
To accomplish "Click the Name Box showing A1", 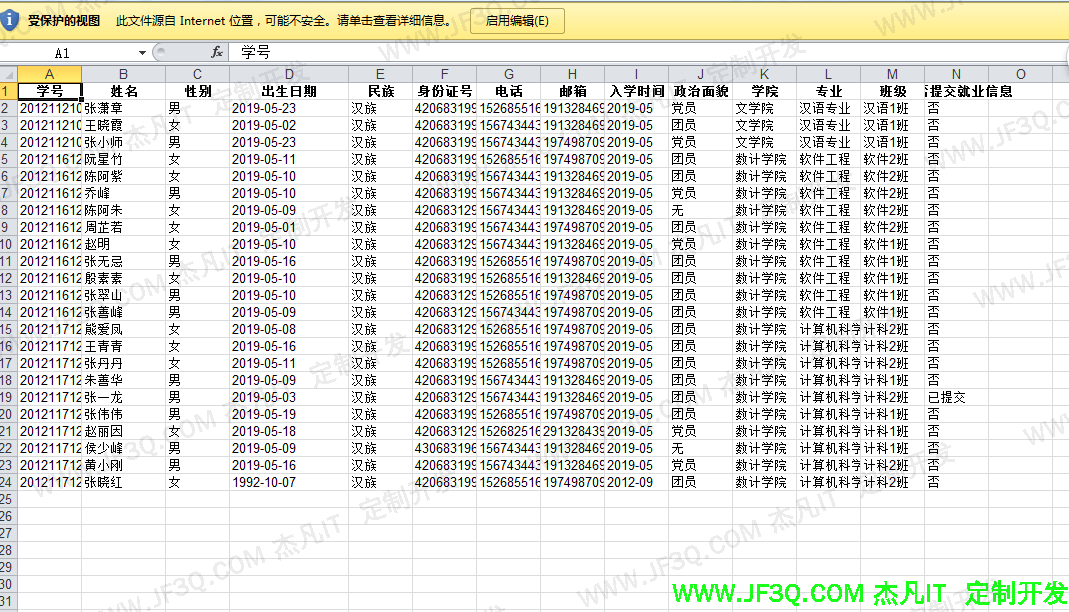I will 60,52.
